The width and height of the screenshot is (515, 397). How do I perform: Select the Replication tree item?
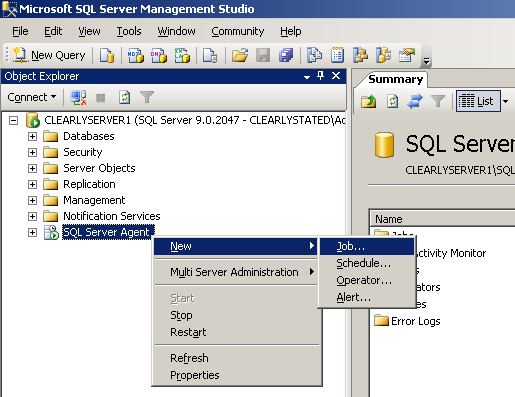89,184
